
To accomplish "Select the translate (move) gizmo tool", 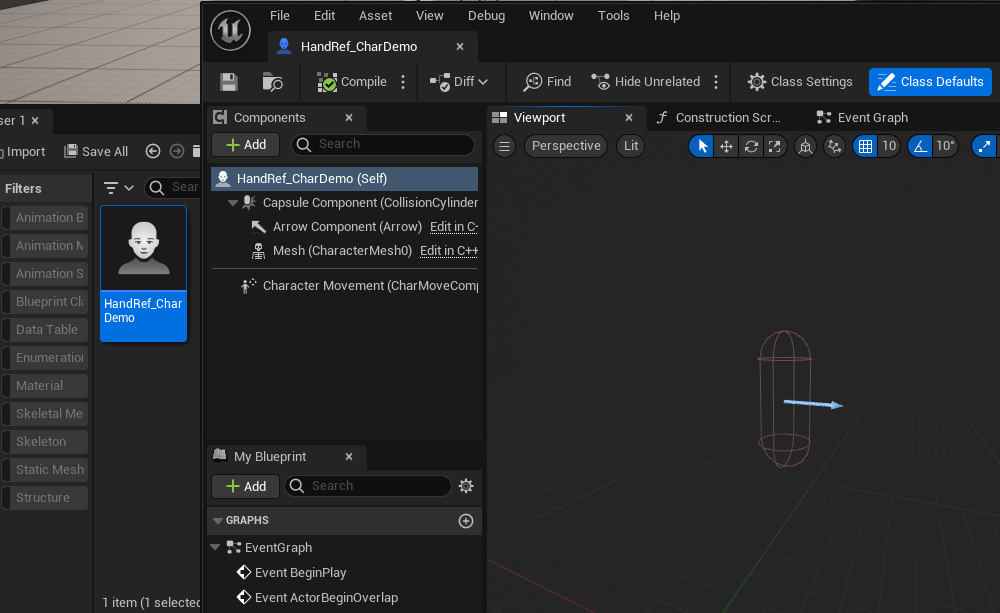I will click(726, 146).
